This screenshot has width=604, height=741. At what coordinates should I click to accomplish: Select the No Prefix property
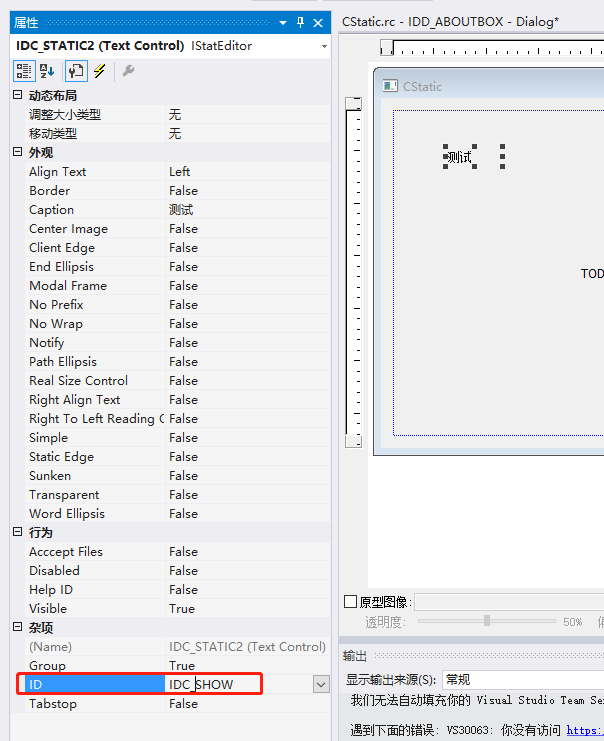coord(178,304)
